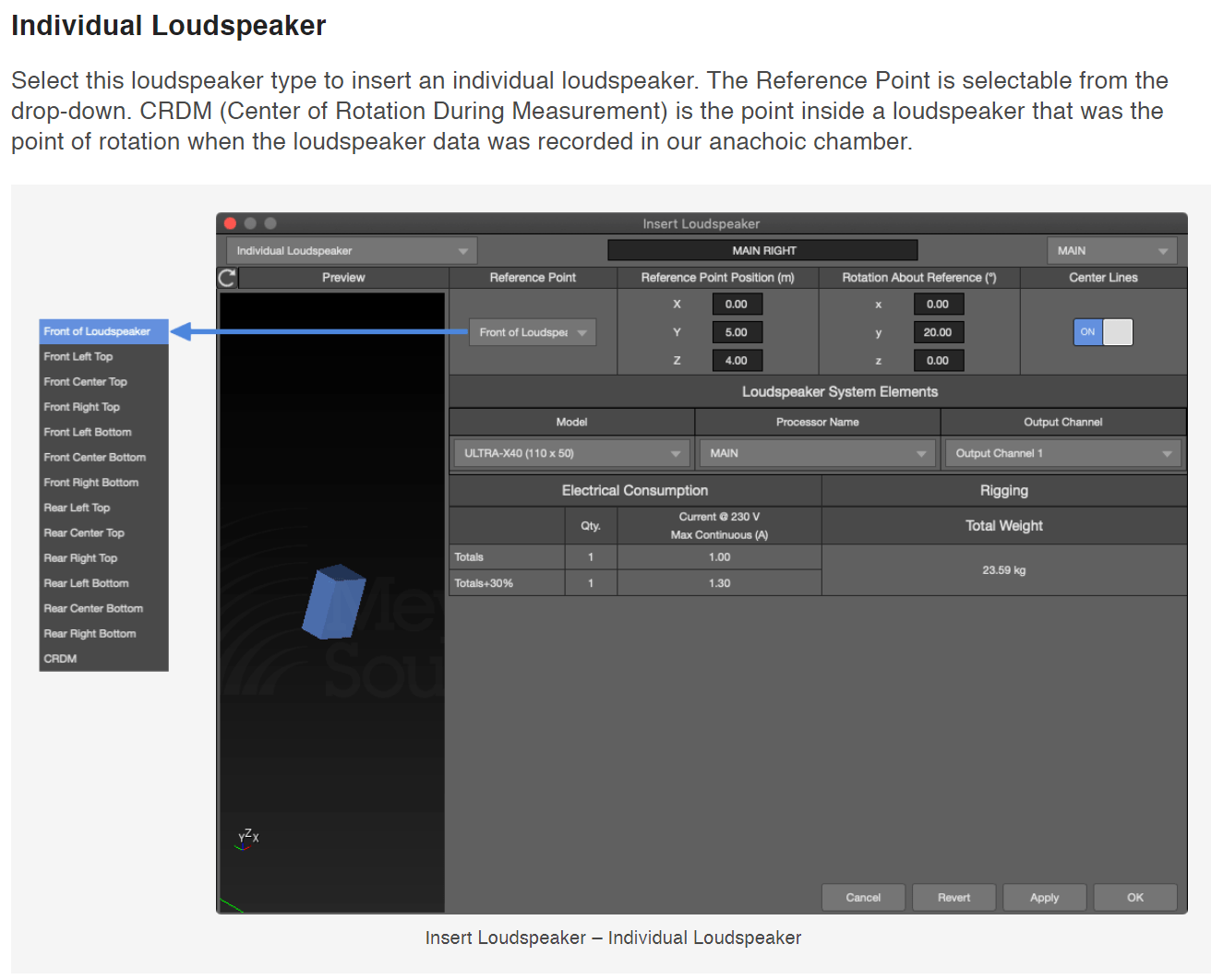Click the Revert button
Viewport: 1211px width, 980px height.
pyautogui.click(x=953, y=898)
